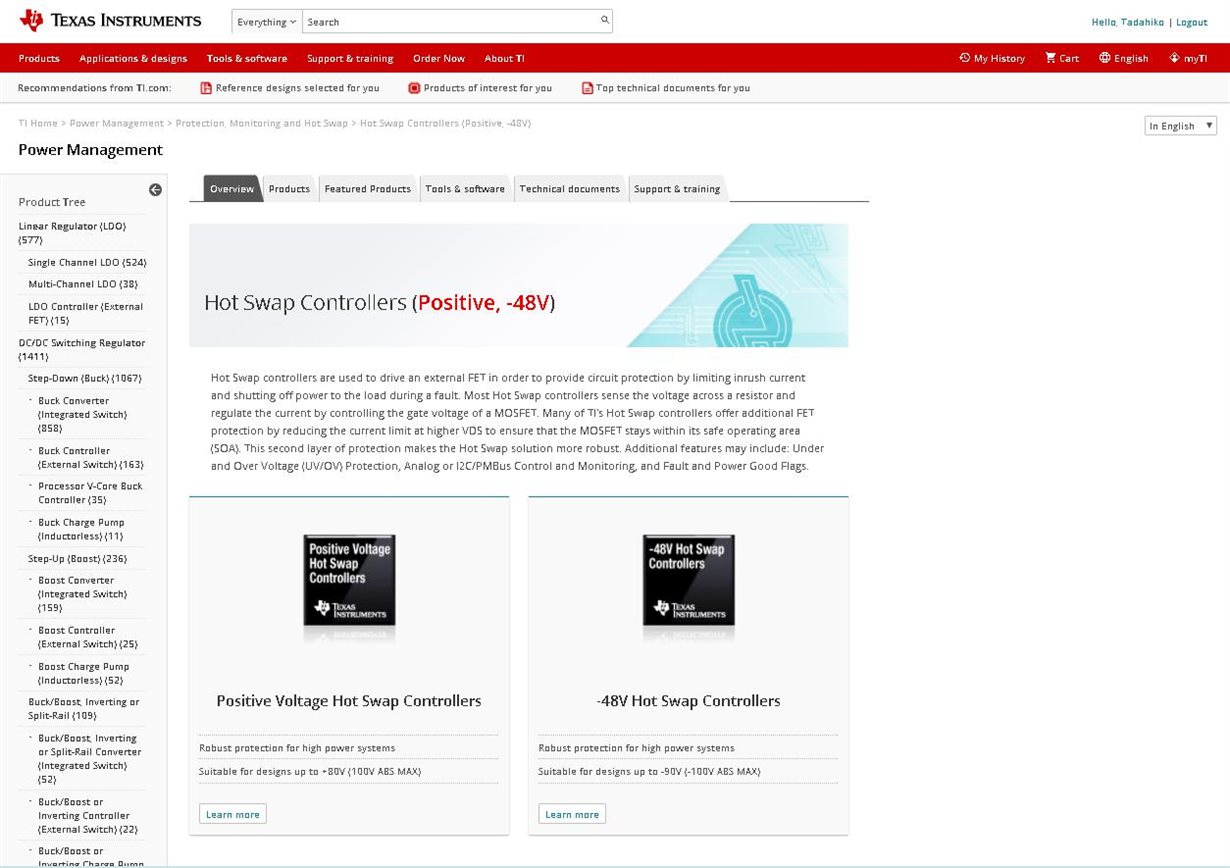Open the Products menu
Screen dimensions: 1230x868
39,58
